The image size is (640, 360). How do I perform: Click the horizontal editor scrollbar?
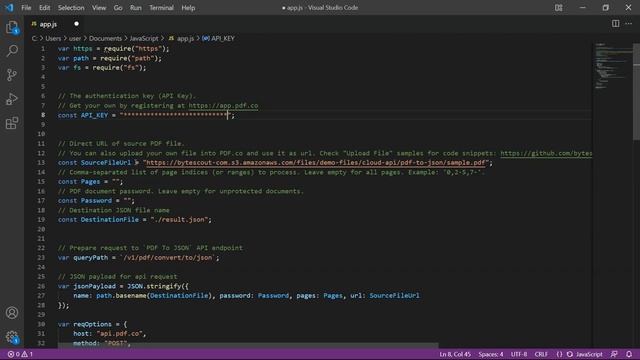[x=248, y=345]
